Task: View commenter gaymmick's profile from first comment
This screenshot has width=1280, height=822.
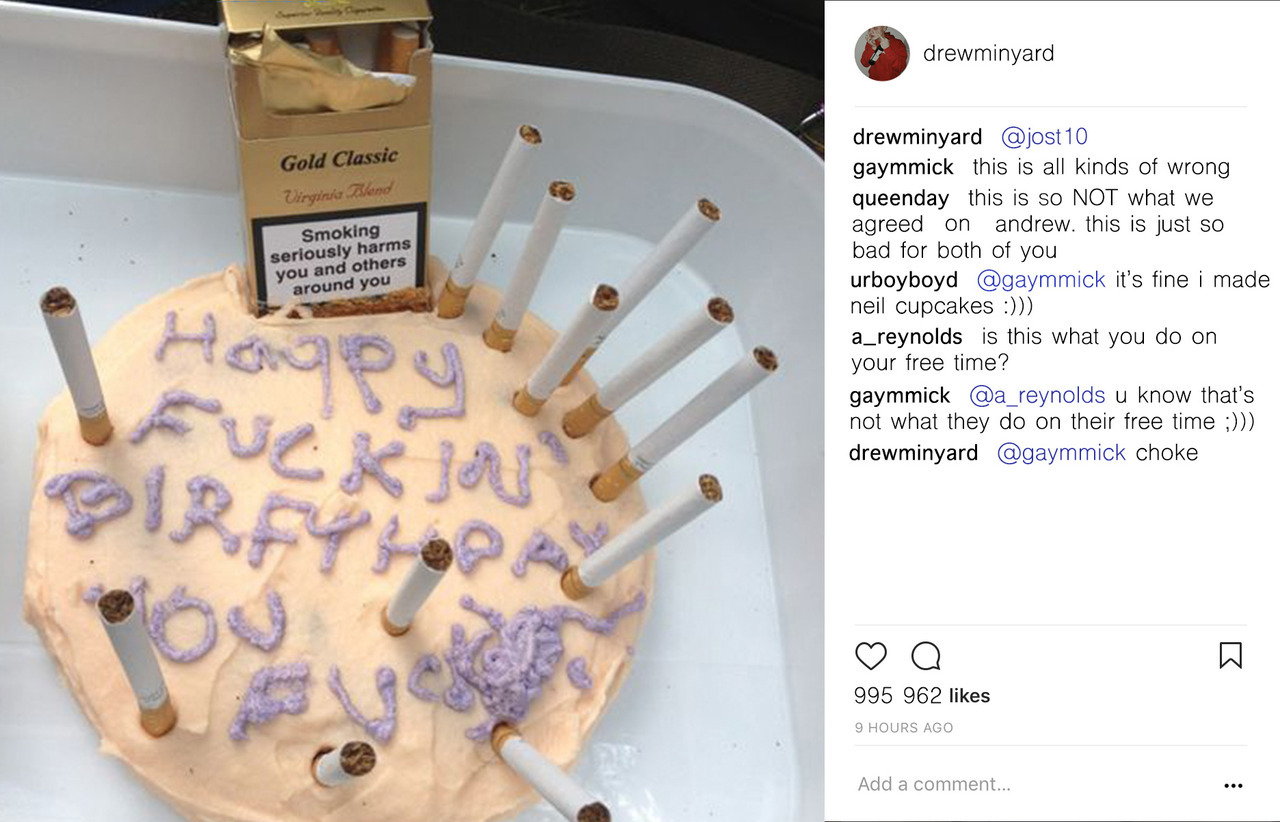Action: [x=903, y=167]
